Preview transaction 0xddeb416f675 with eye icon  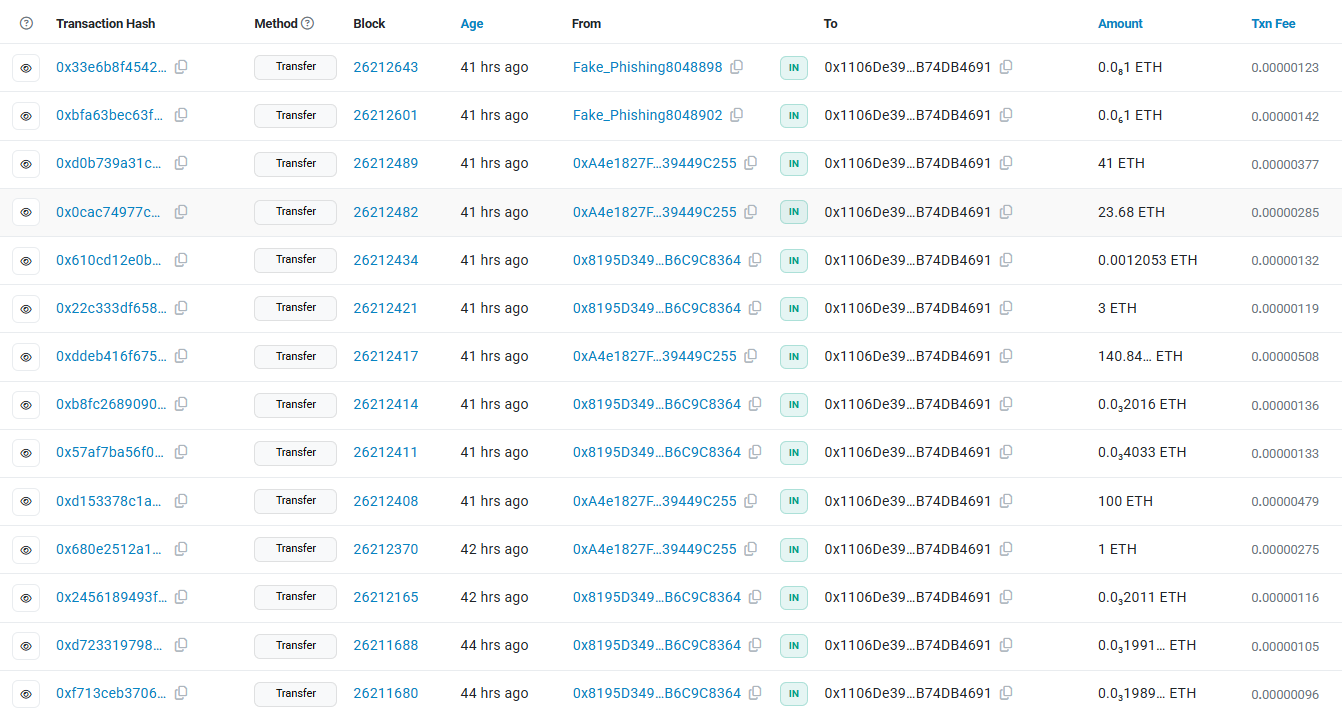(x=26, y=356)
